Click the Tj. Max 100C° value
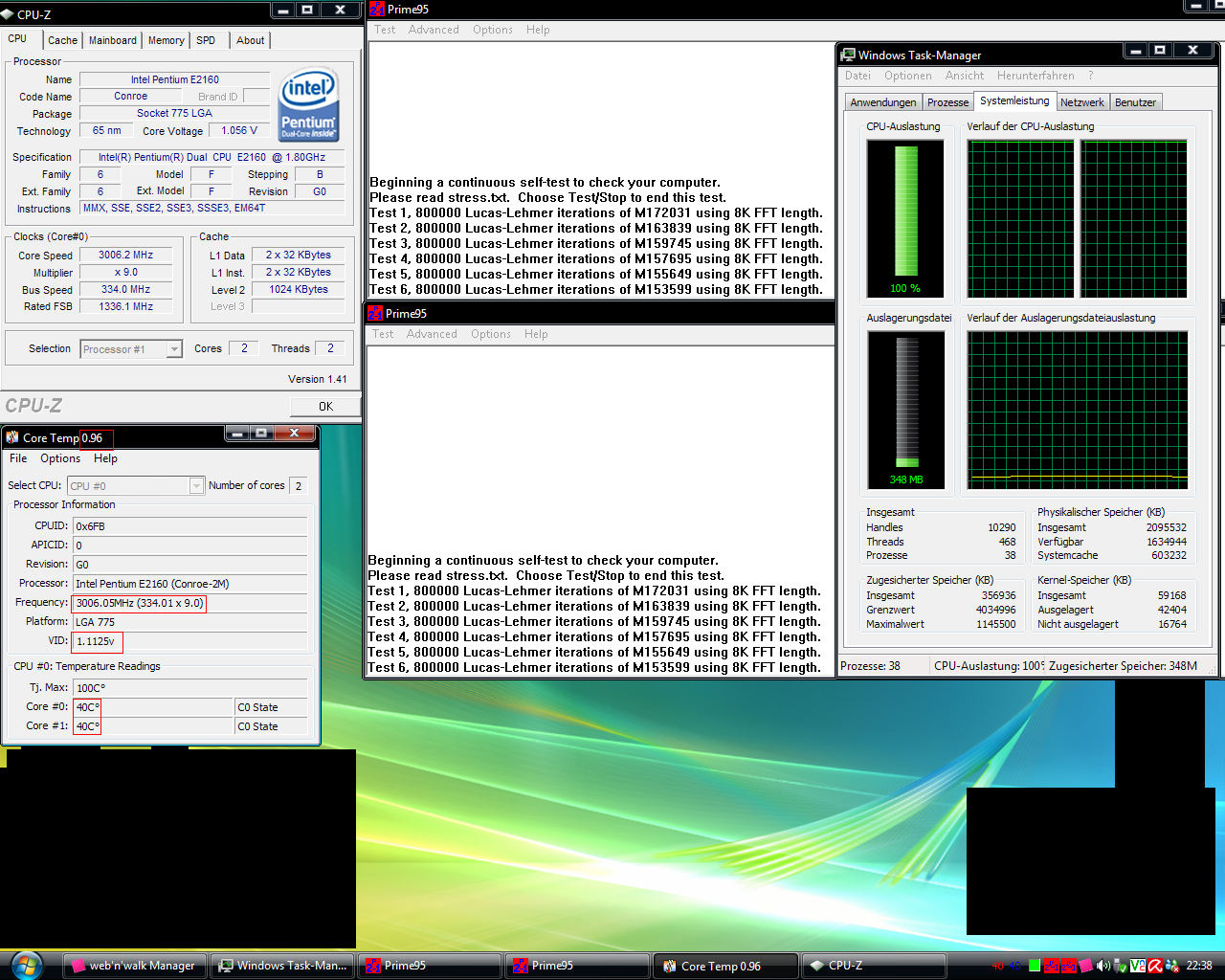Screen dimensions: 1225x980 coord(189,687)
